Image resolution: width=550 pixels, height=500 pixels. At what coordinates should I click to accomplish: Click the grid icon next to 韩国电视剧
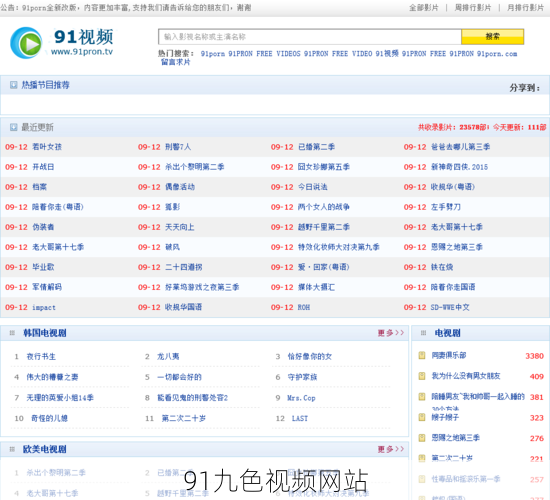12,333
